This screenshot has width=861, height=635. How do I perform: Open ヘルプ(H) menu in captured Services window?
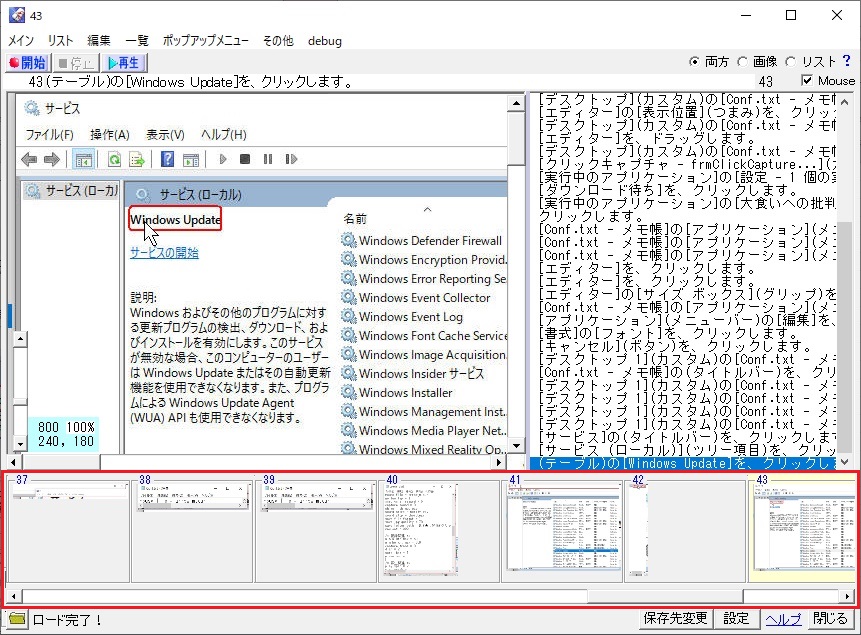(x=223, y=135)
